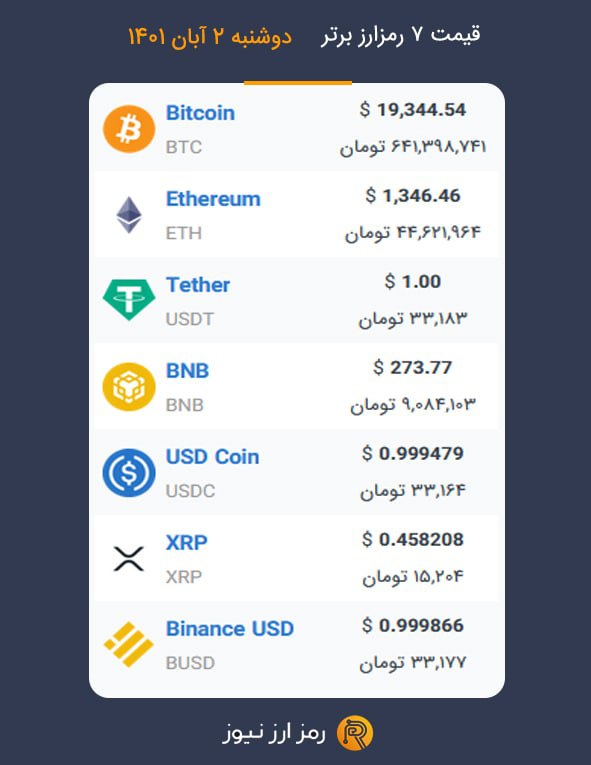Select the white title قیمت ۷ رمزارز برتر
This screenshot has width=591, height=765.
(401, 35)
